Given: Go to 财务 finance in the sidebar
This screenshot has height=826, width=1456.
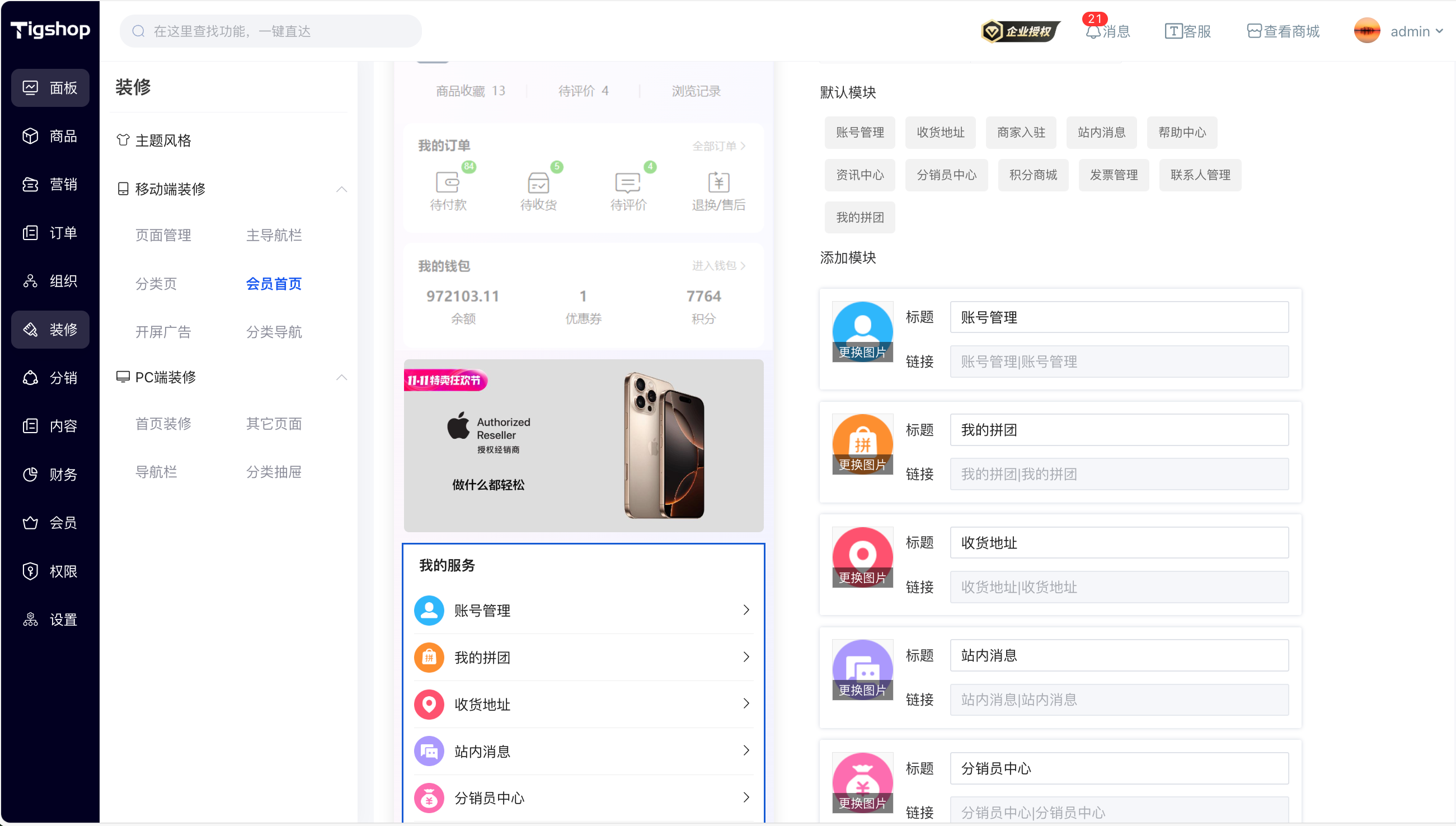Looking at the screenshot, I should click(50, 474).
